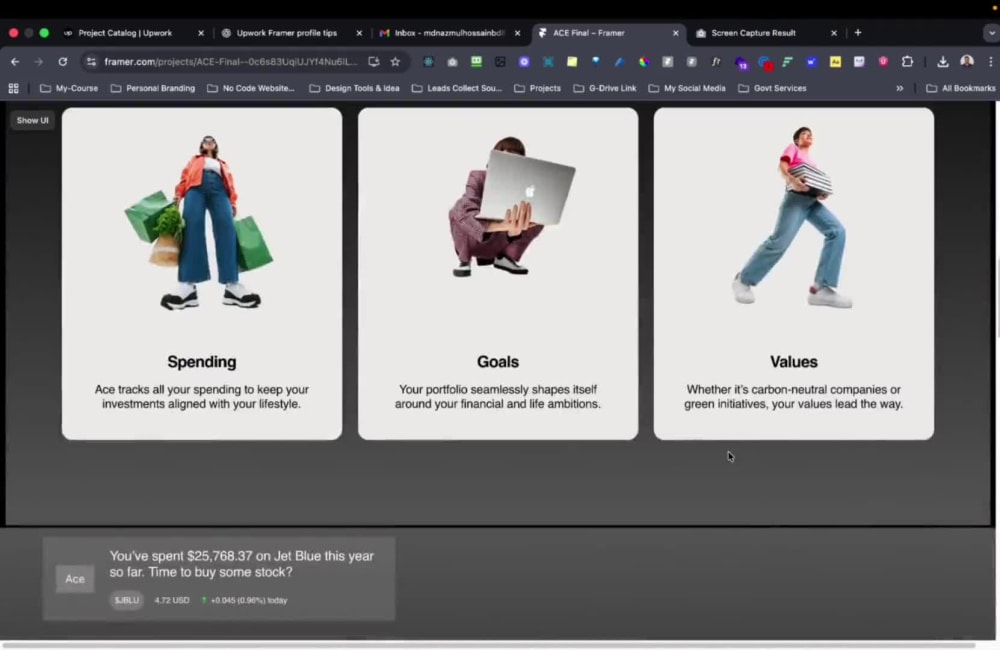
Task: Open the Chrome downloads icon
Action: [943, 62]
